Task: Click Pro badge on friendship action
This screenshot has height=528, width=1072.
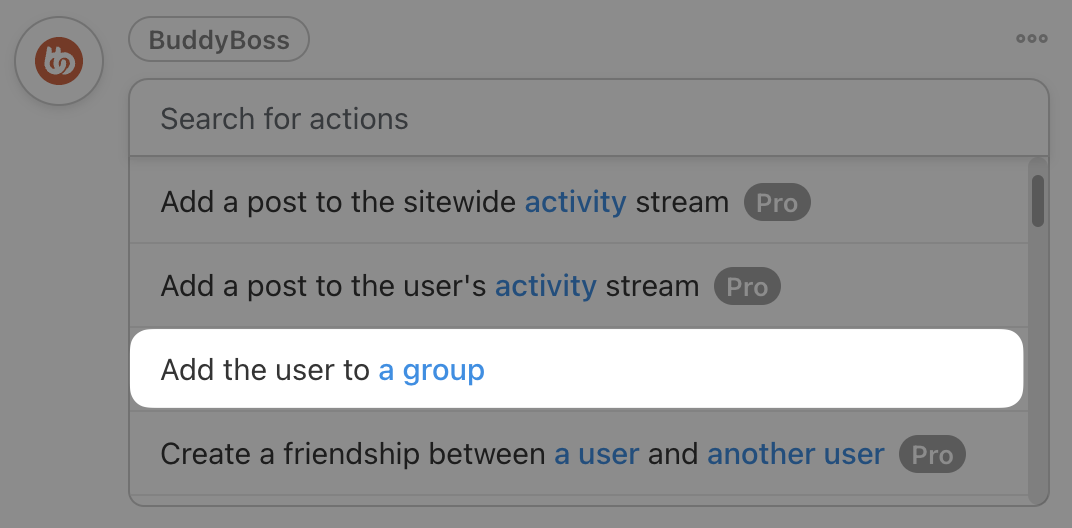Action: point(933,454)
